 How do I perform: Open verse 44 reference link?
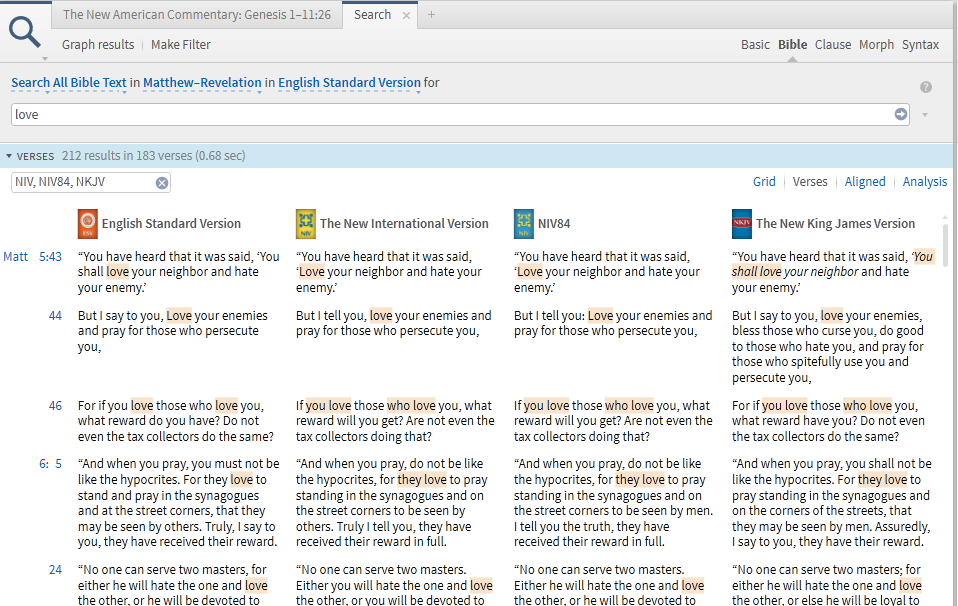55,316
